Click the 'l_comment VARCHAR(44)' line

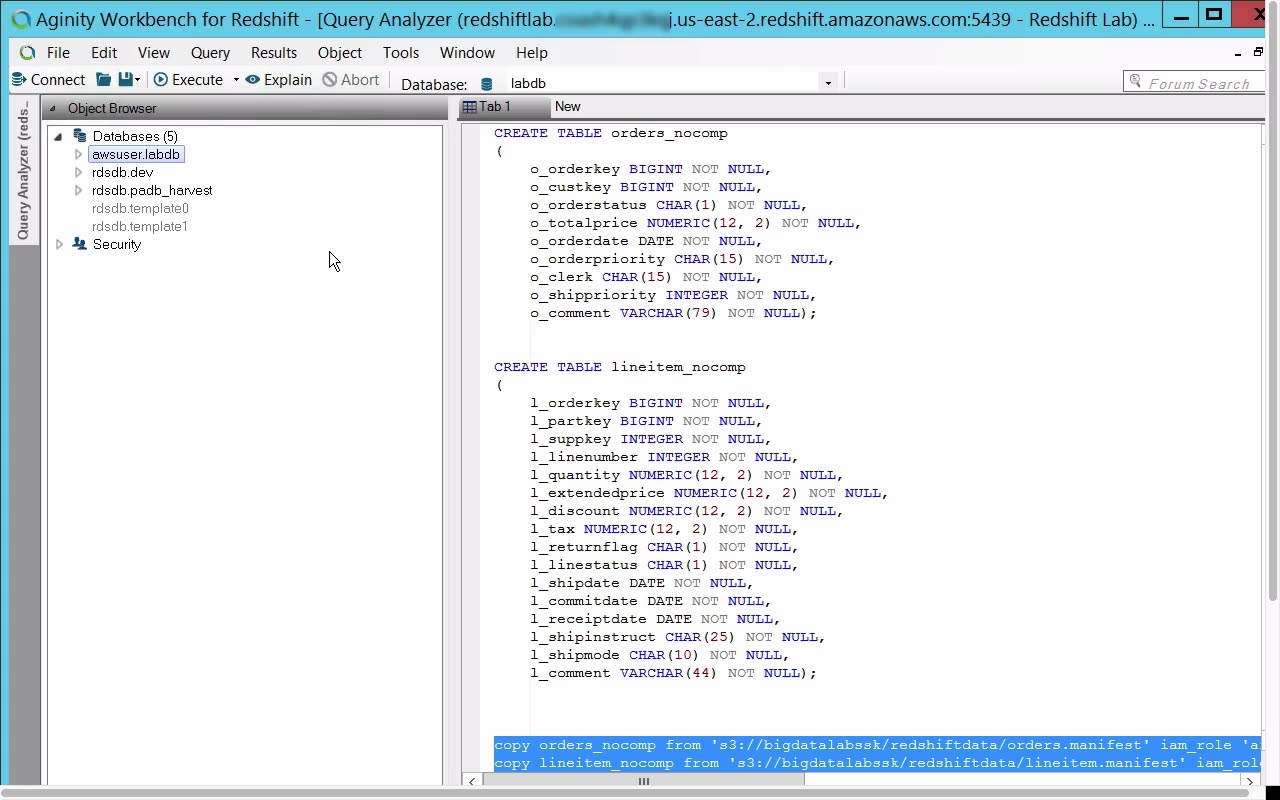673,673
